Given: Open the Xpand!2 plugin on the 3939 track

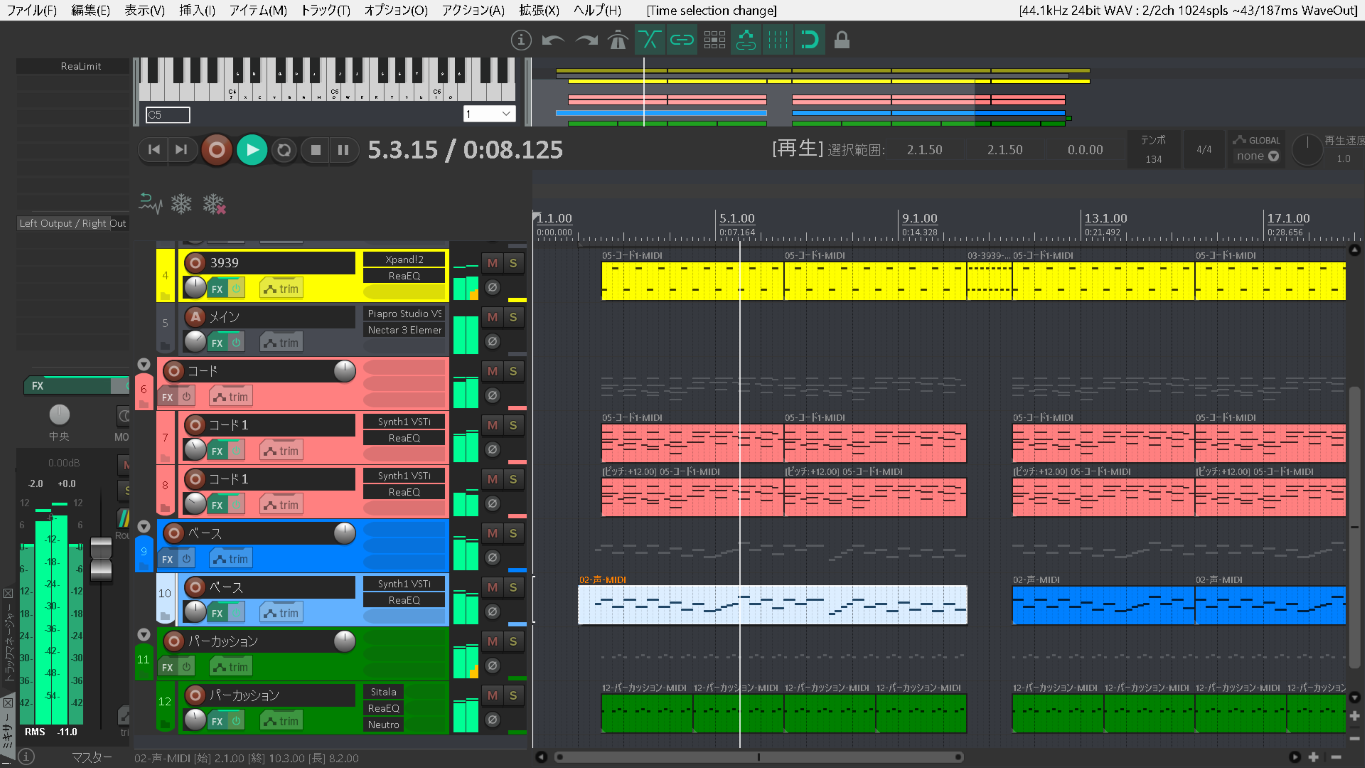Looking at the screenshot, I should click(x=404, y=259).
